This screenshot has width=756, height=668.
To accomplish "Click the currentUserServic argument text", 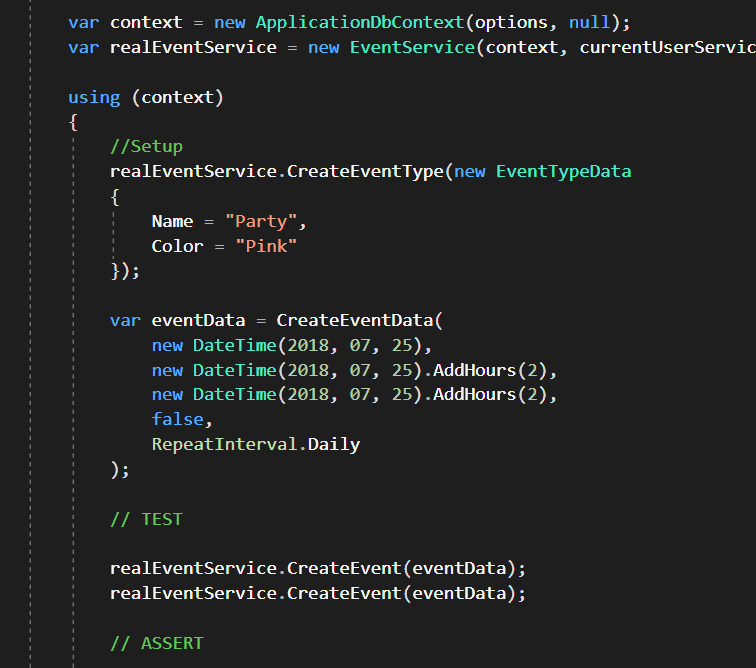I will click(667, 47).
